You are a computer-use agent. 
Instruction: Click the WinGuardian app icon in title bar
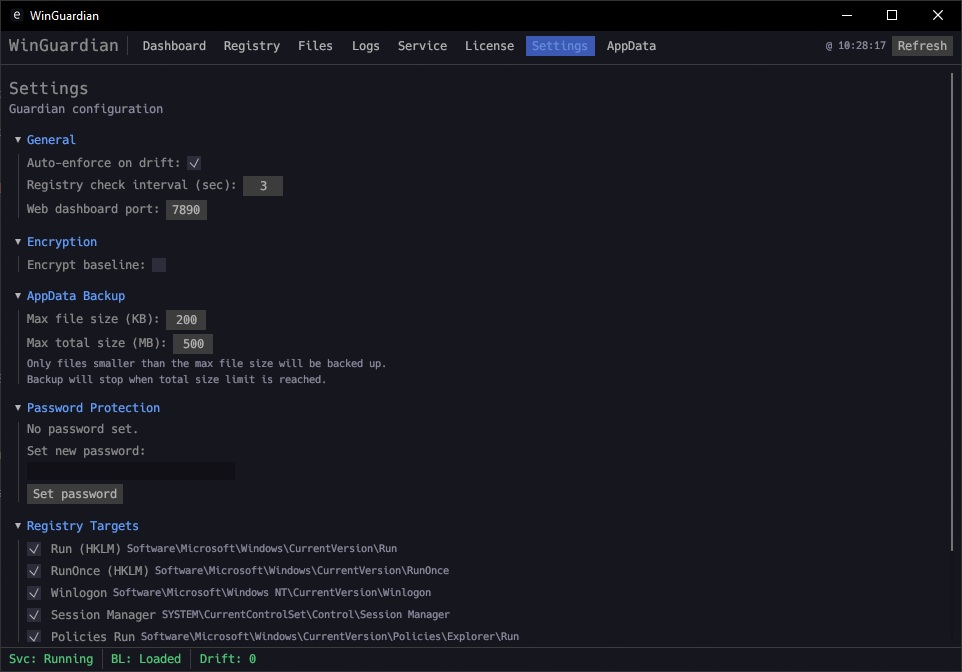16,15
